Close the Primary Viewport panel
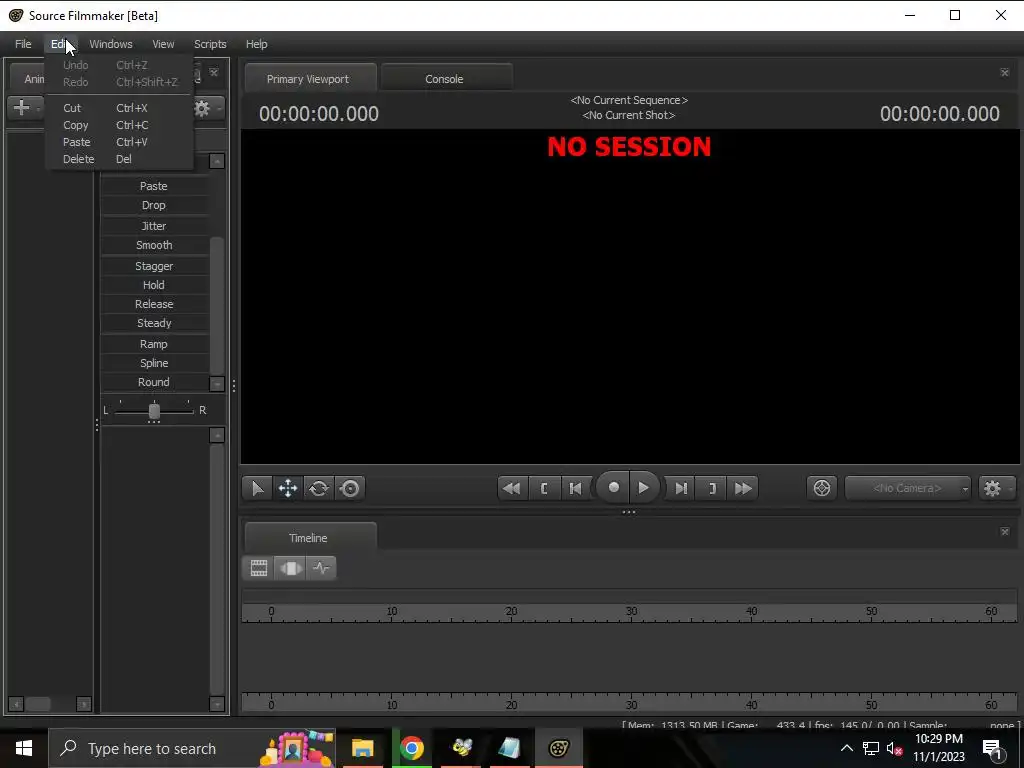This screenshot has width=1024, height=768. 1004,72
